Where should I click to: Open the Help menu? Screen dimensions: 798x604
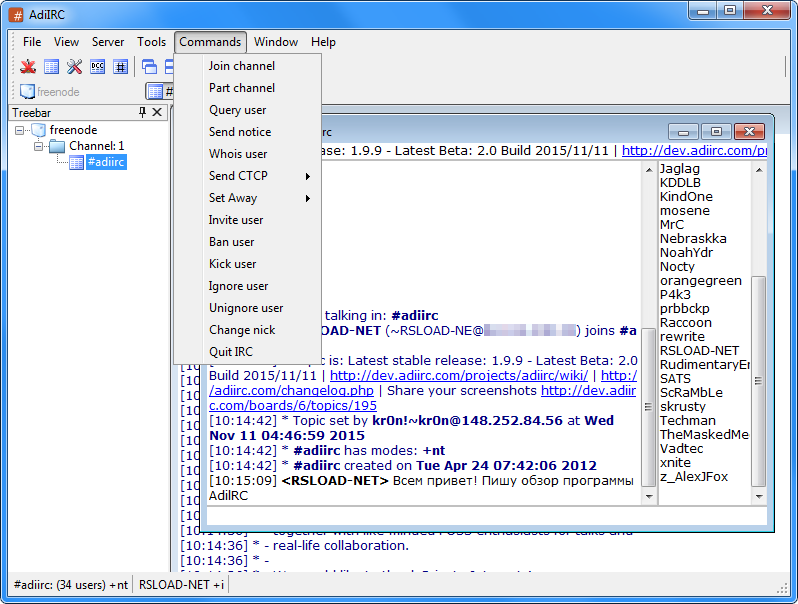(x=323, y=42)
